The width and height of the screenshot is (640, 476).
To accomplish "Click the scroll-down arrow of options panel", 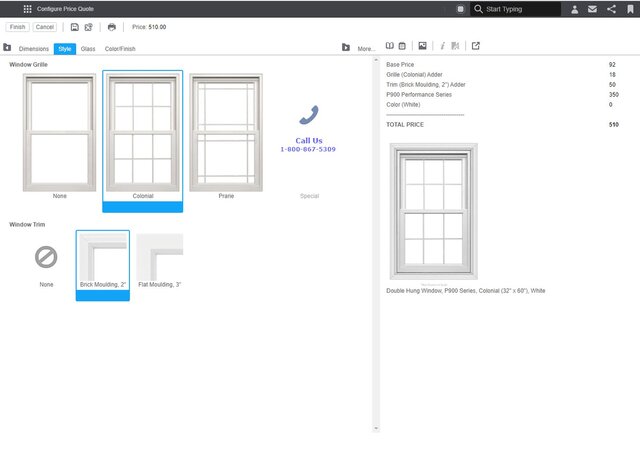I will (377, 428).
